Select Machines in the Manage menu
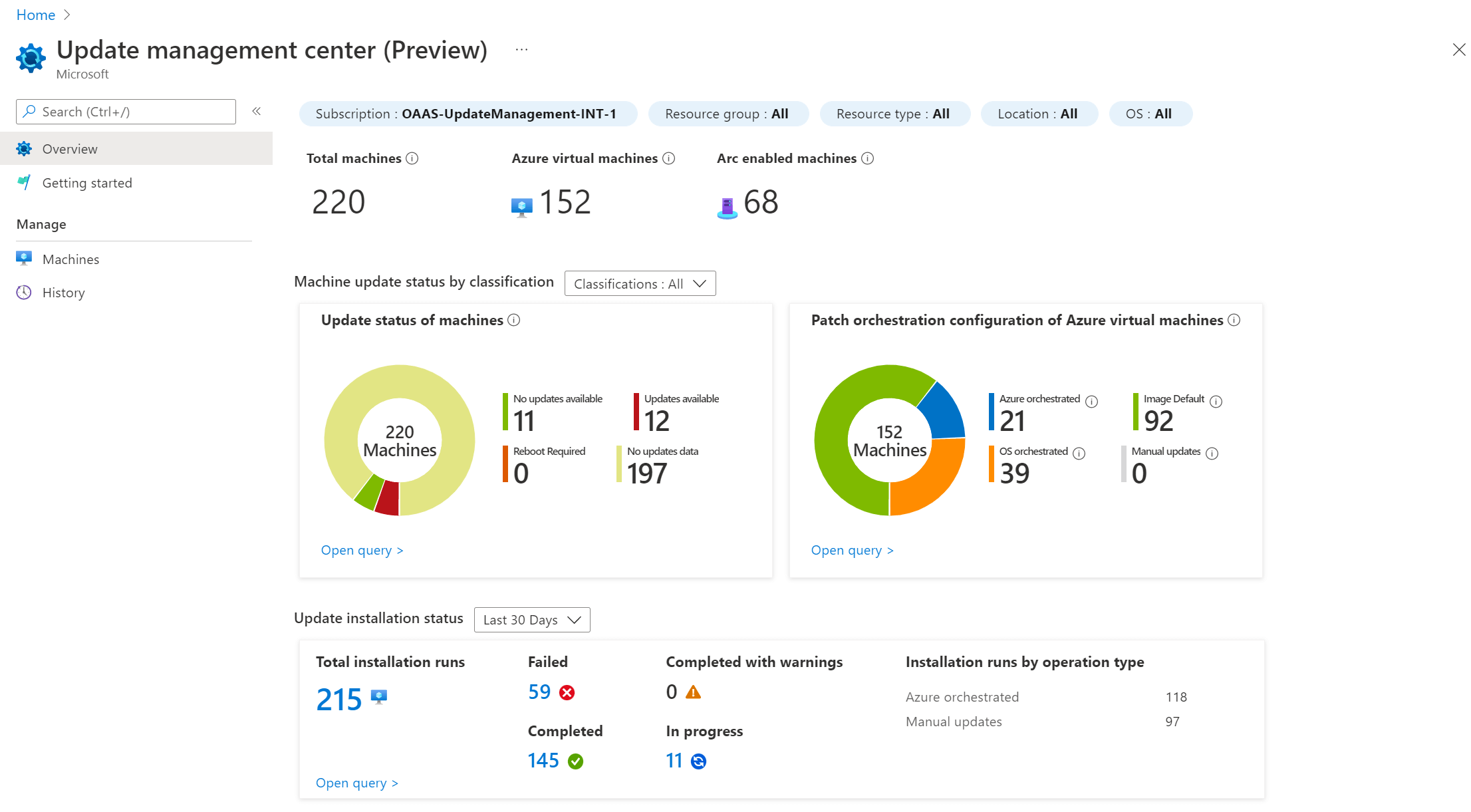This screenshot has height=812, width=1471. pos(70,259)
